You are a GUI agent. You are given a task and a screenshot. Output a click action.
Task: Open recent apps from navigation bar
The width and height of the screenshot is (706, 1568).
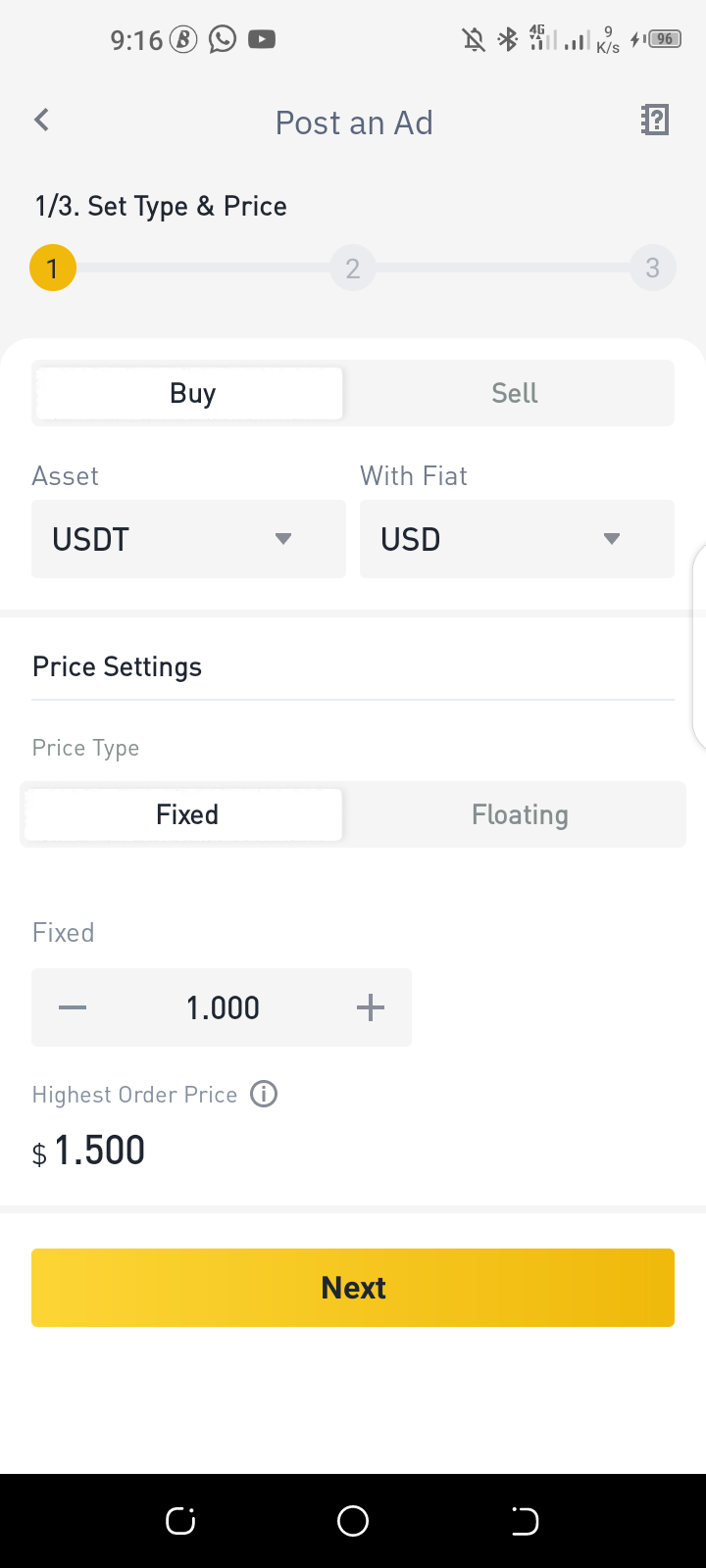[x=180, y=1521]
